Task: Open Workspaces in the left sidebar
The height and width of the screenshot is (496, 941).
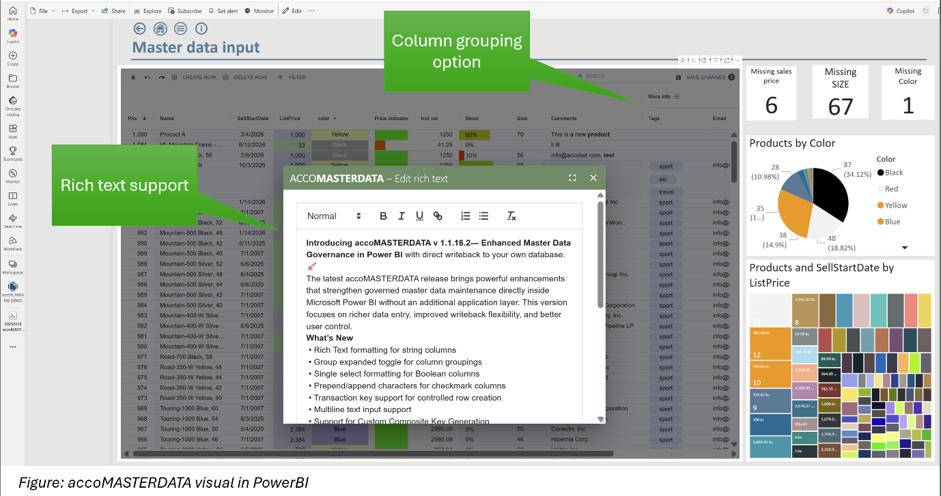Action: [x=13, y=267]
